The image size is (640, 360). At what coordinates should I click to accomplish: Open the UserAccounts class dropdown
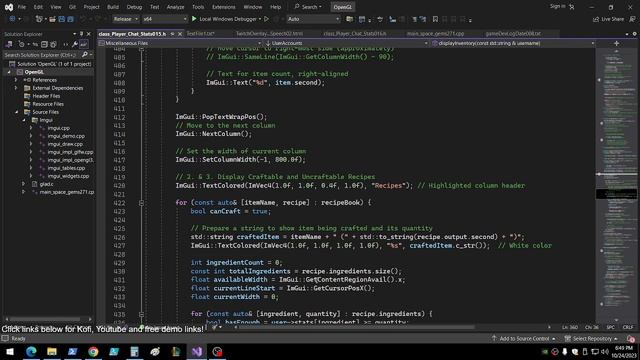tap(346, 43)
